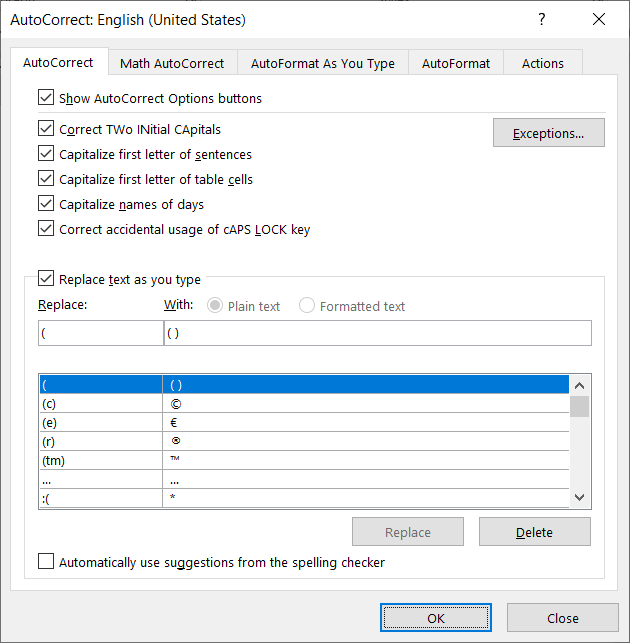Delete the selected AutoCorrect entry
Image resolution: width=630 pixels, height=643 pixels.
[x=534, y=532]
